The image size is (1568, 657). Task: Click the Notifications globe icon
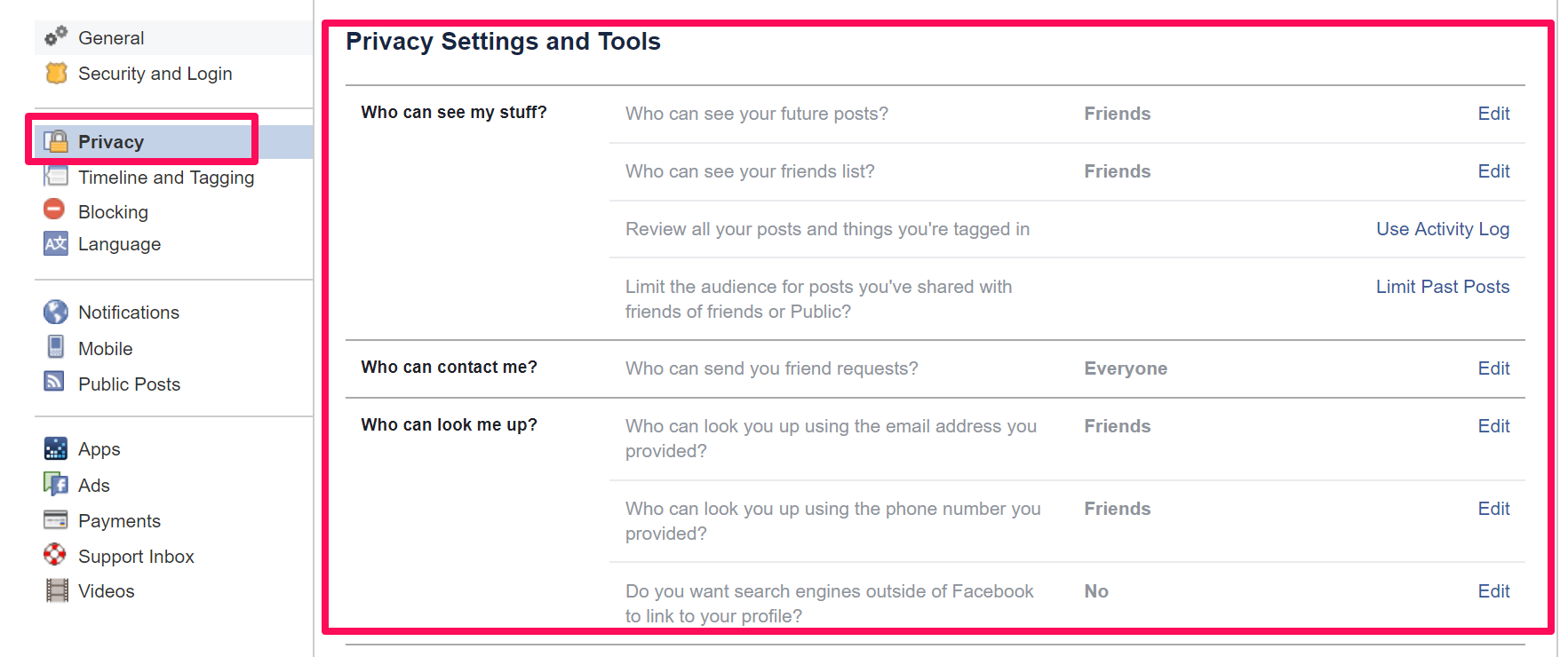pos(55,312)
